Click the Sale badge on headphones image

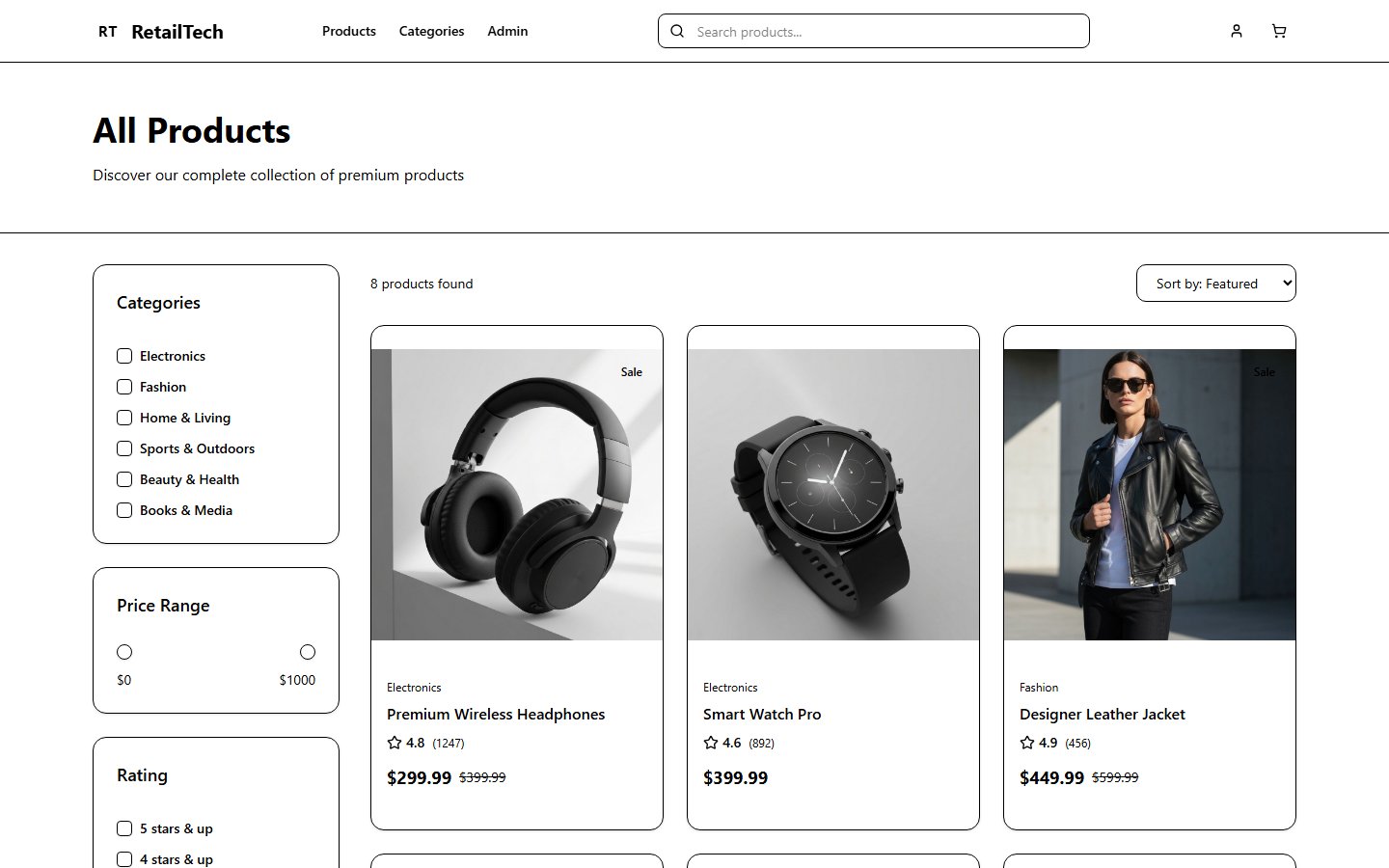(x=632, y=372)
